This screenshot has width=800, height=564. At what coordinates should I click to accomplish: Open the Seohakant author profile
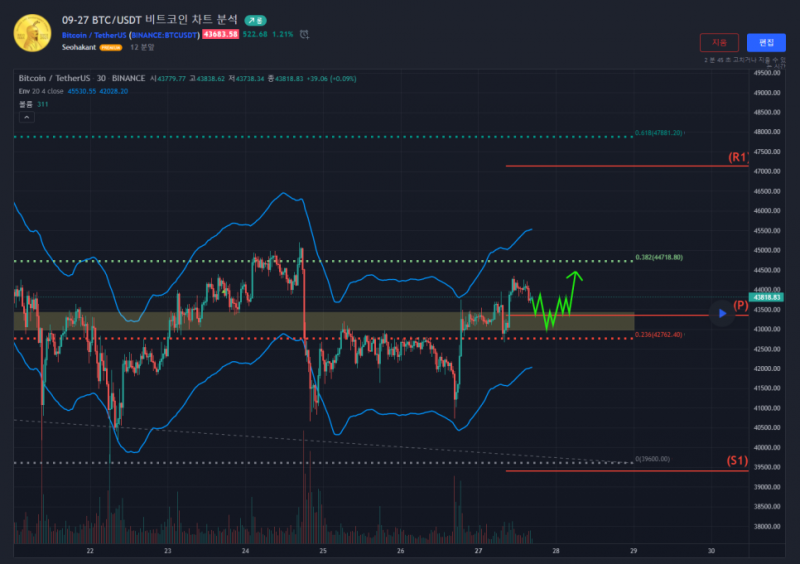(x=78, y=47)
